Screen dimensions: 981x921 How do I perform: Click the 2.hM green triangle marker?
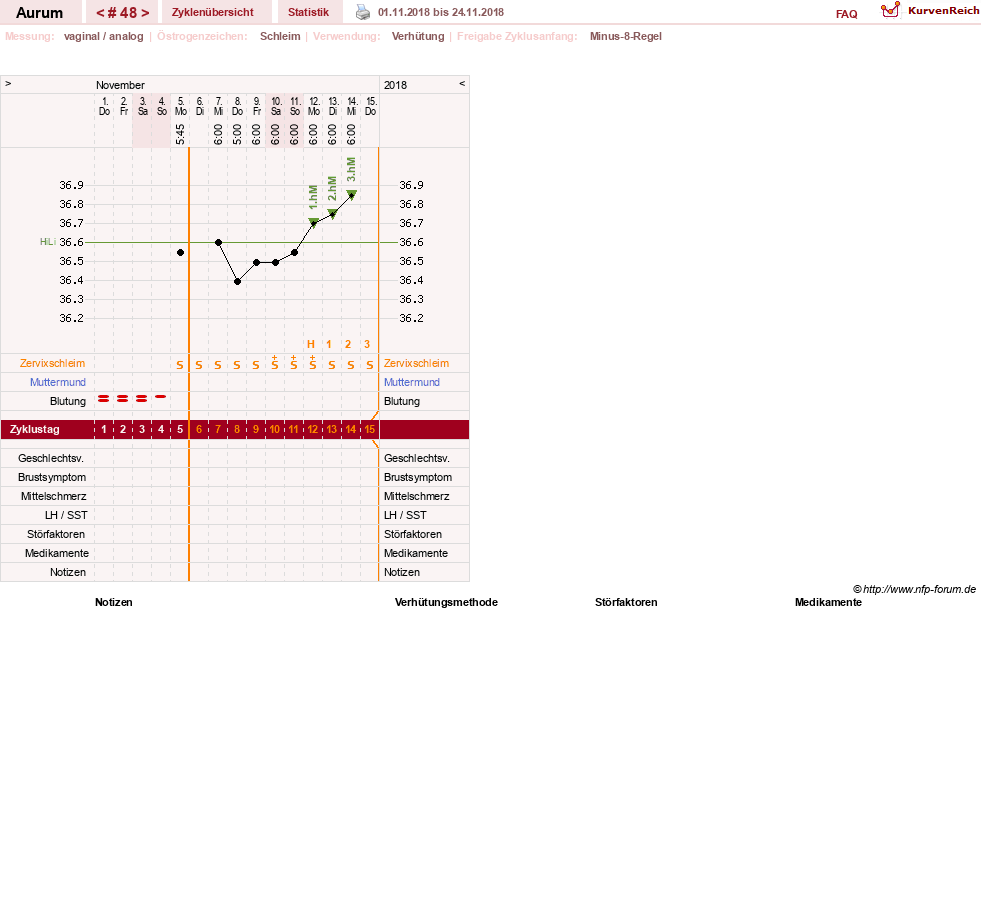(332, 213)
